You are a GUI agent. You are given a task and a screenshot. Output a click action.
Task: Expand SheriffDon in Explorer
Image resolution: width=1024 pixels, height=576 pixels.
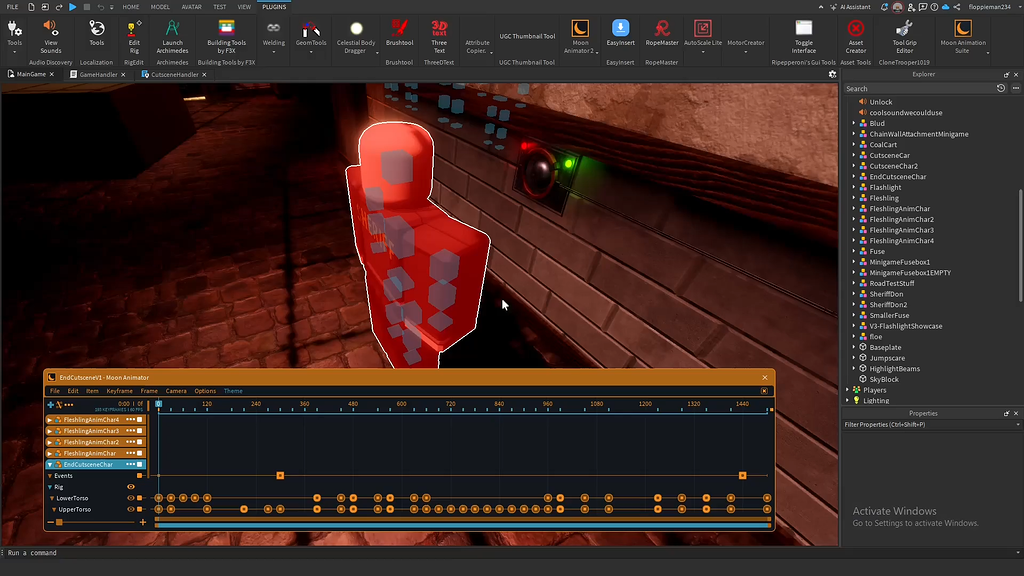click(854, 294)
